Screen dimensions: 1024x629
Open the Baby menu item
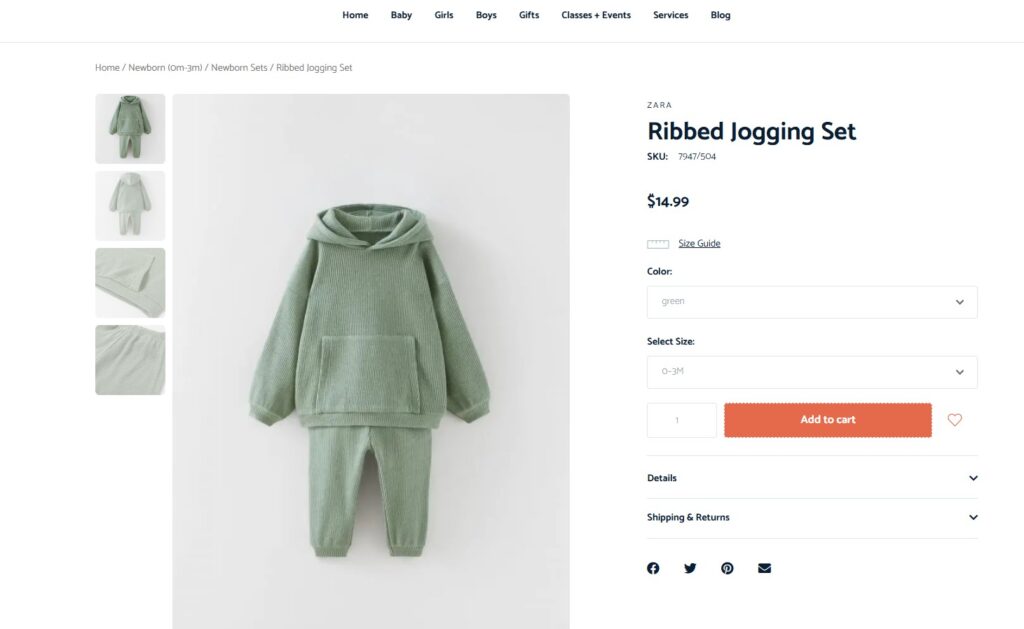pyautogui.click(x=401, y=15)
